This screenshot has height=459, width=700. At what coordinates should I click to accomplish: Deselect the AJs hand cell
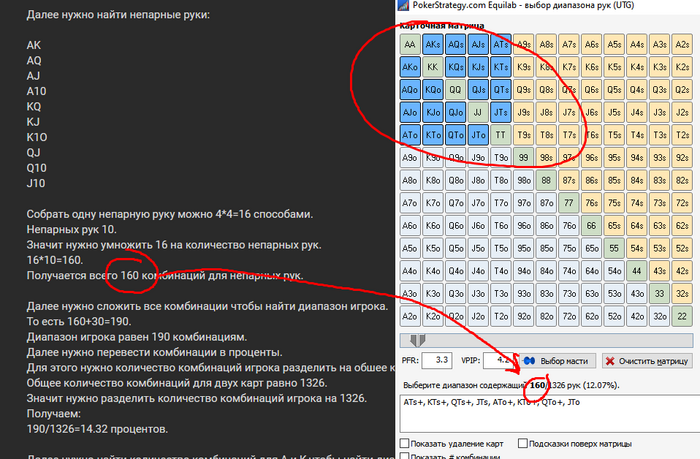[478, 44]
